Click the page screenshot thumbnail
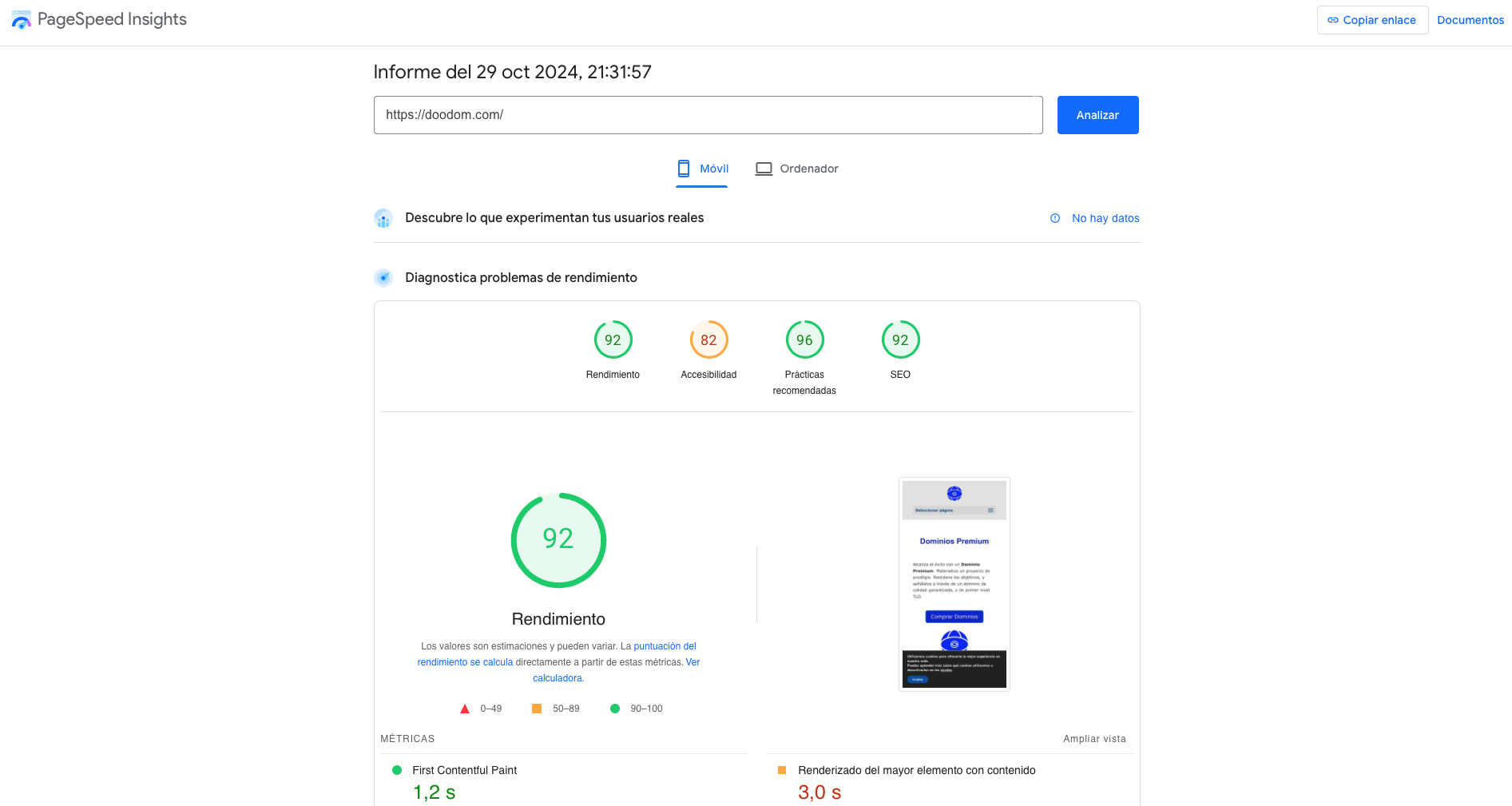The height and width of the screenshot is (806, 1512). tap(954, 584)
